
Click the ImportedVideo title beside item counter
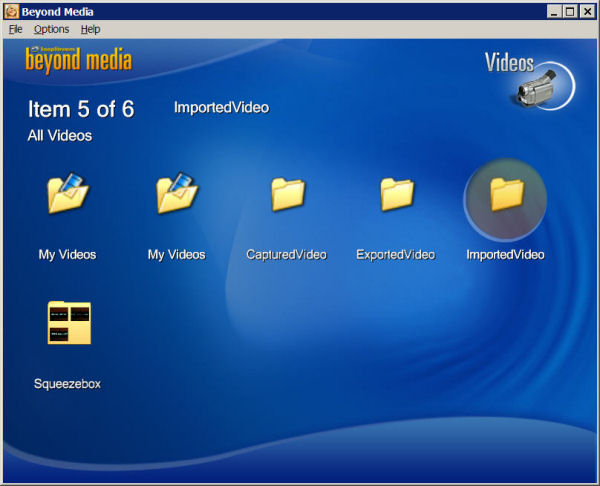click(221, 108)
